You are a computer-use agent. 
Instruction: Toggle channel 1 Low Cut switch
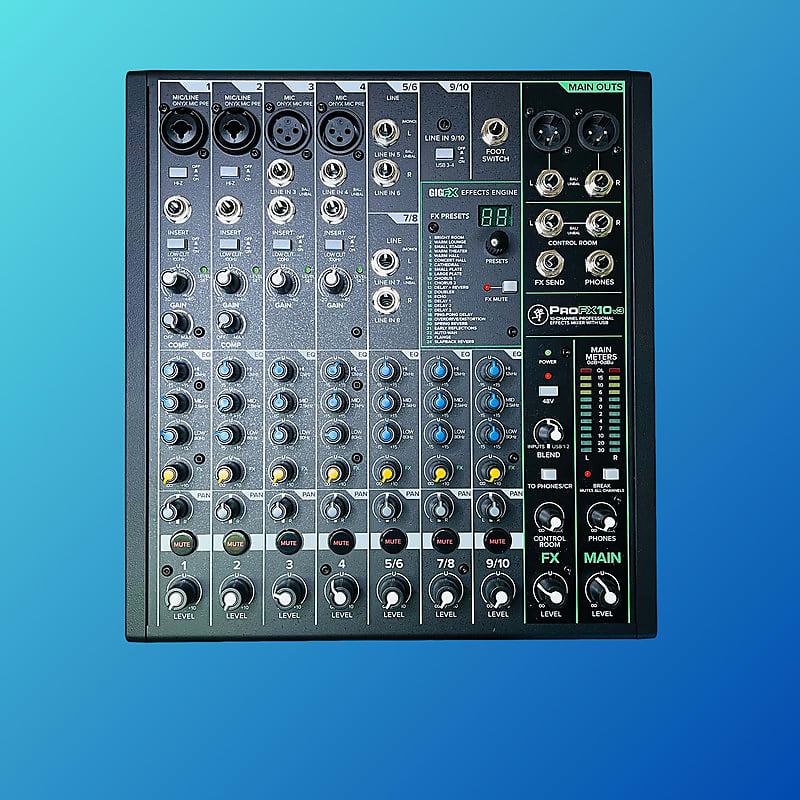(177, 244)
